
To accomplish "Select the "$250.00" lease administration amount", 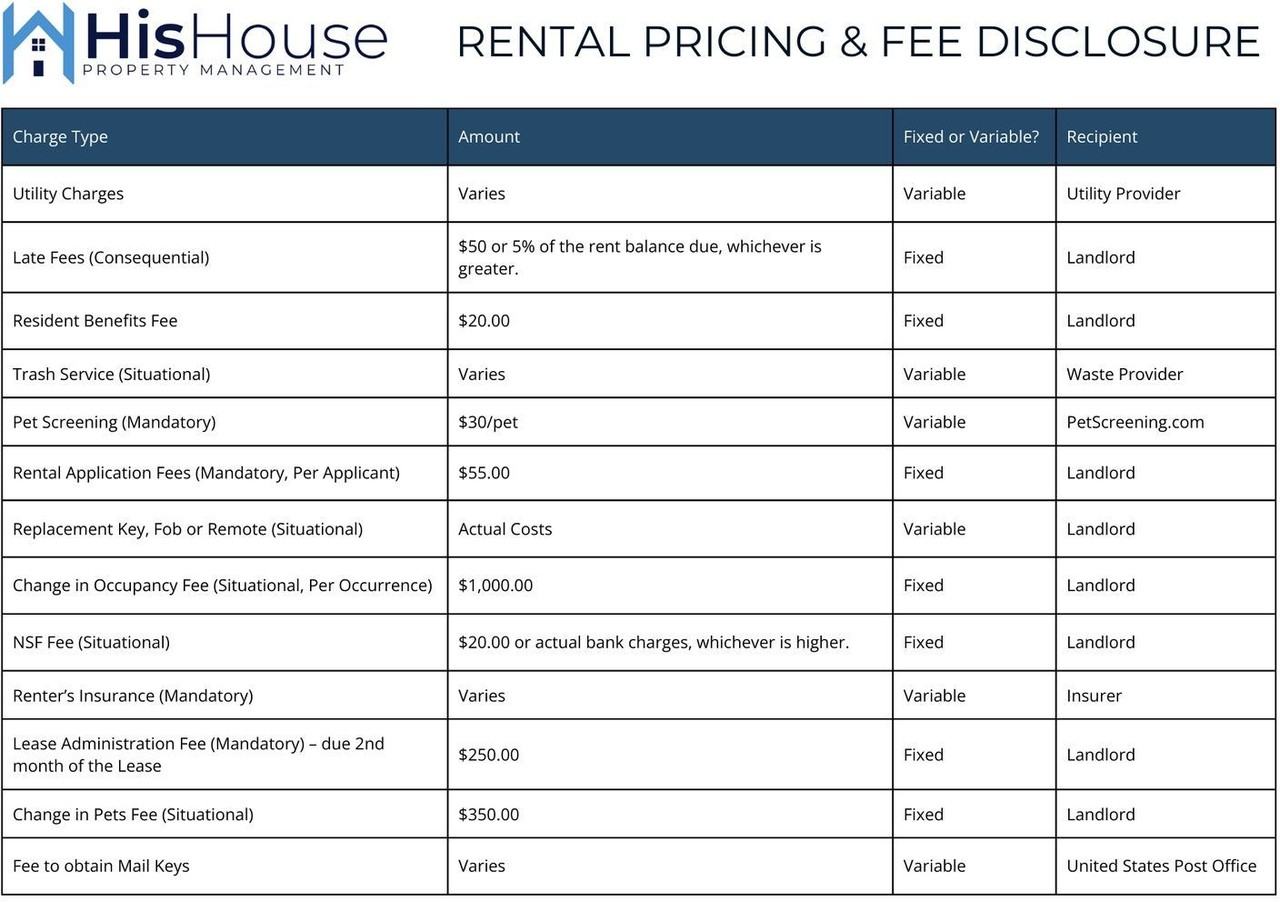I will [x=489, y=755].
